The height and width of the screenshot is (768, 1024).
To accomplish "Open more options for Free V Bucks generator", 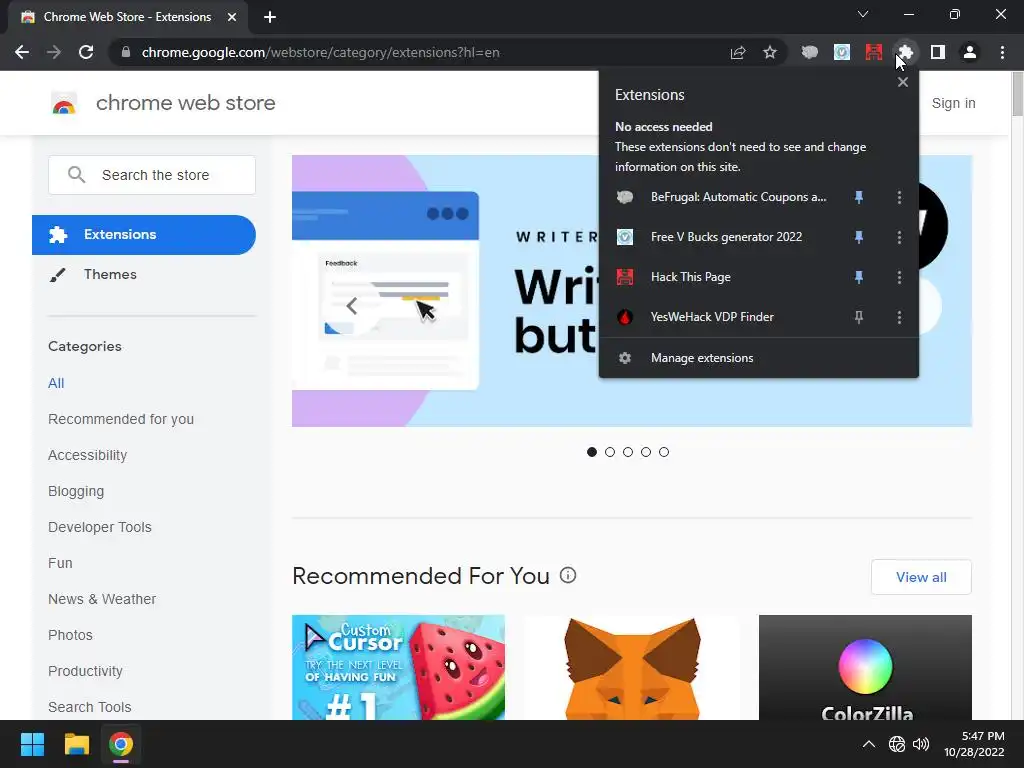I will (x=899, y=237).
